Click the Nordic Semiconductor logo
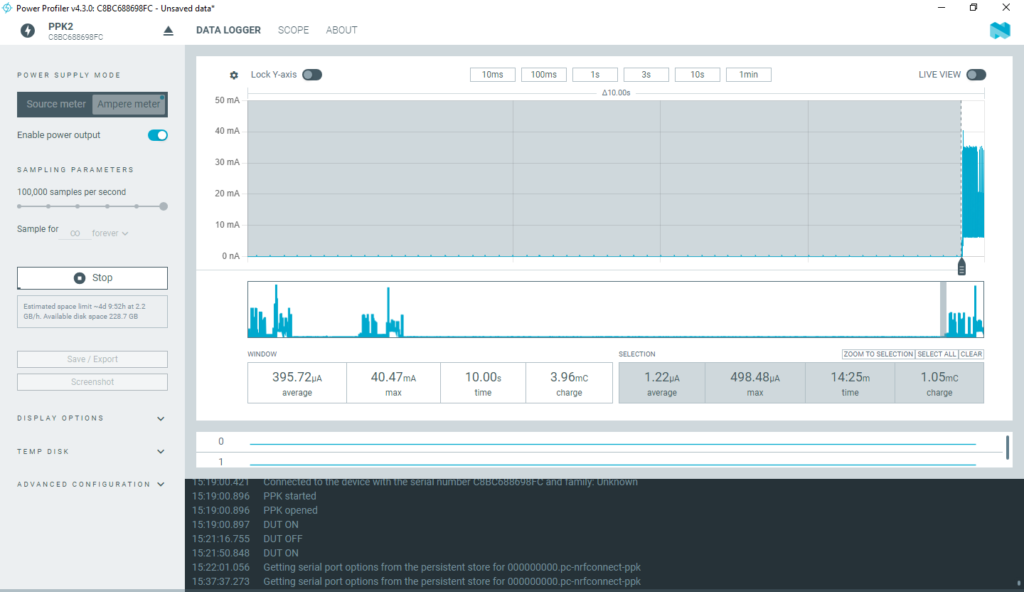The image size is (1024, 592). click(999, 30)
